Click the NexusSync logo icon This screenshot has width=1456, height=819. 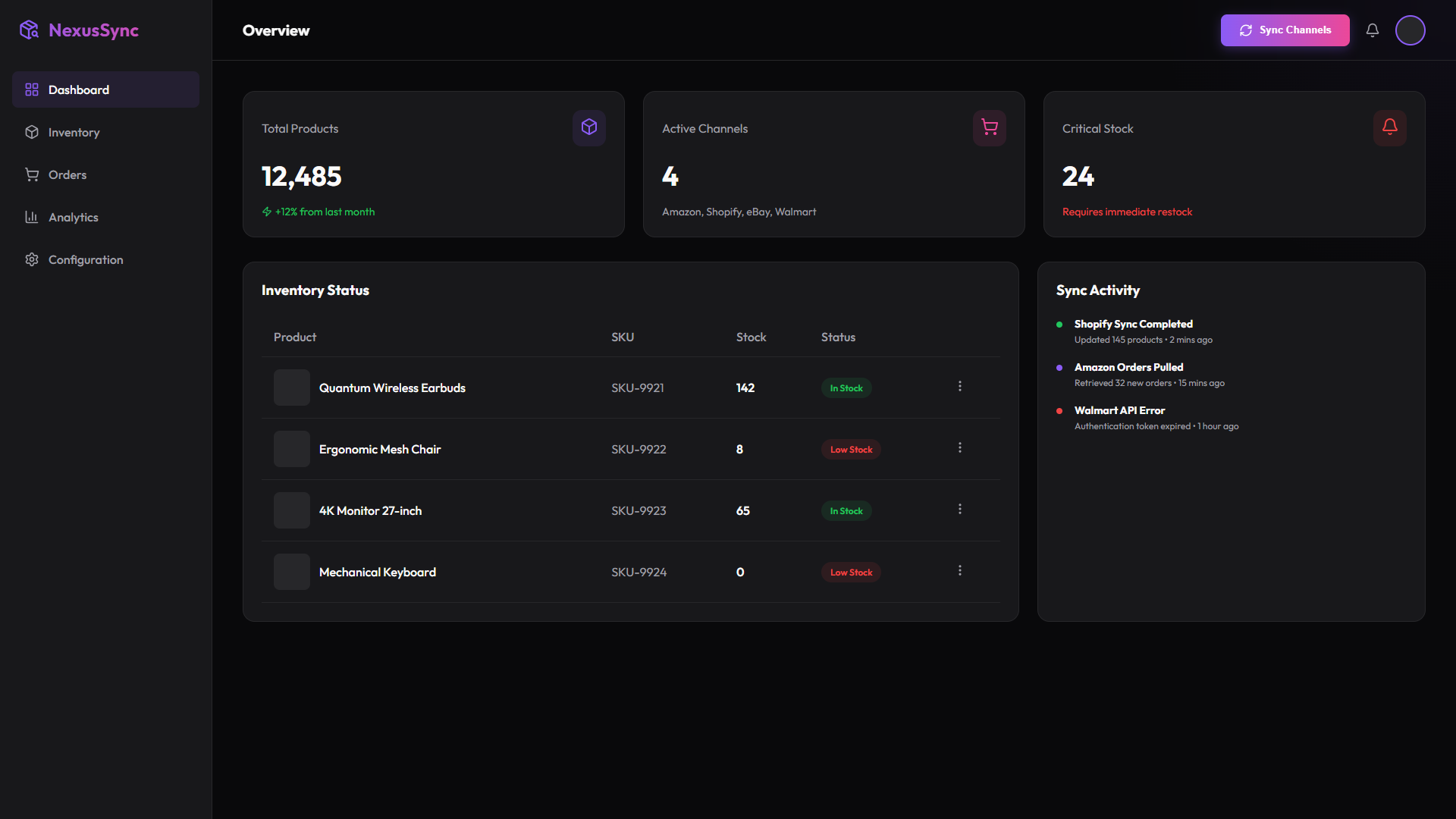point(30,30)
